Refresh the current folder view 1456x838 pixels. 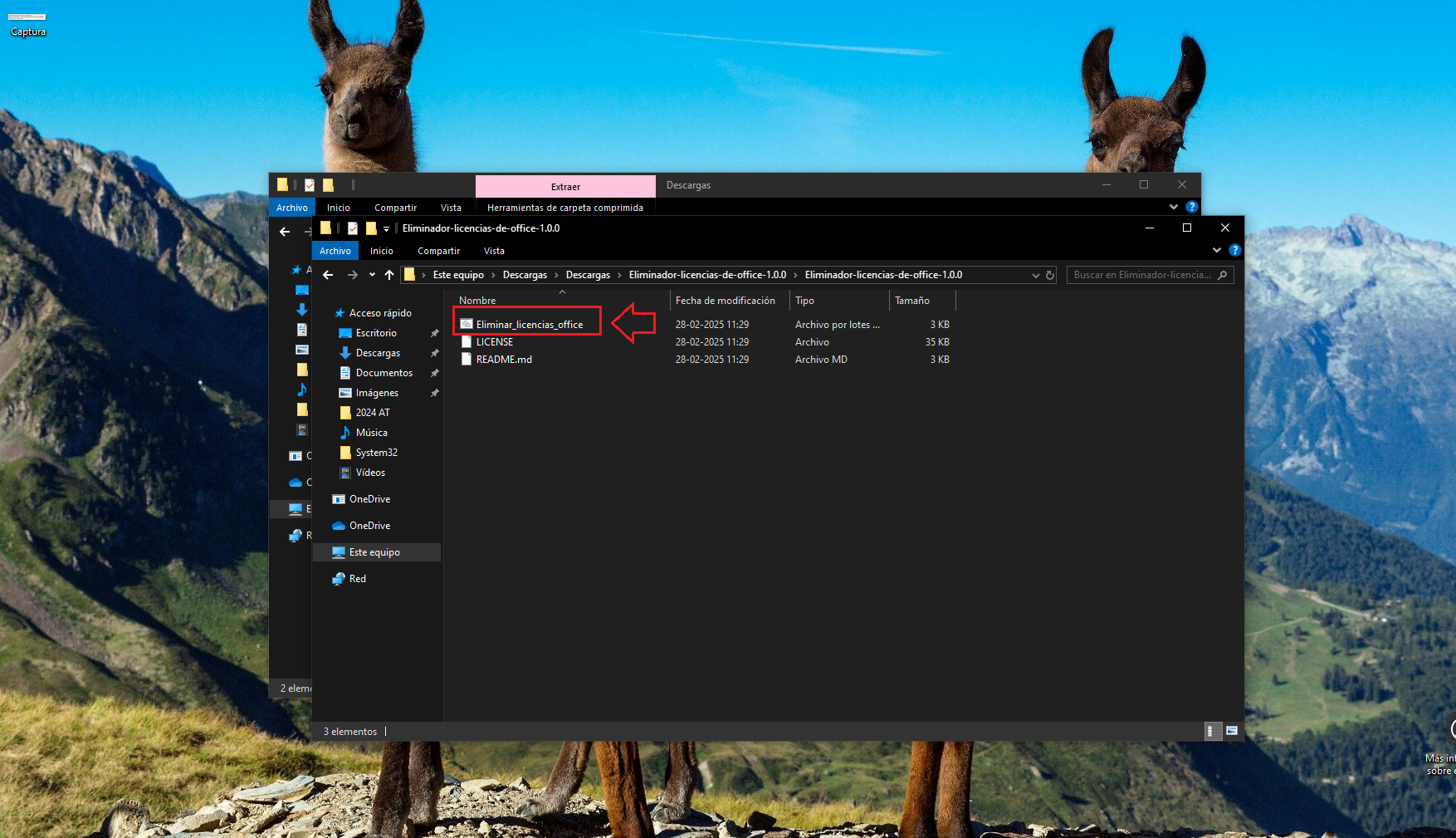(x=1050, y=275)
